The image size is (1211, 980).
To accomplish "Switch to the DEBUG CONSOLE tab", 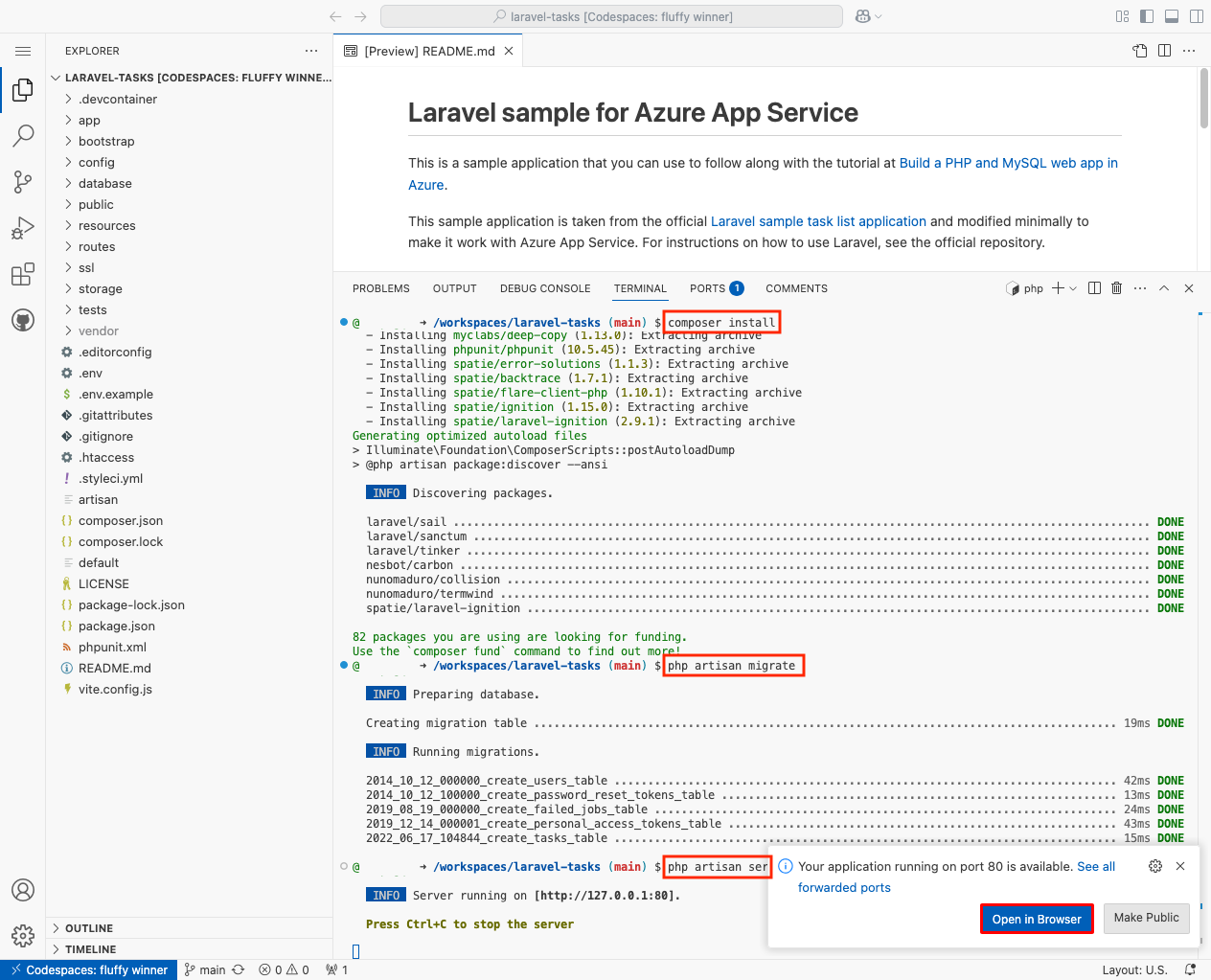I will tap(545, 288).
